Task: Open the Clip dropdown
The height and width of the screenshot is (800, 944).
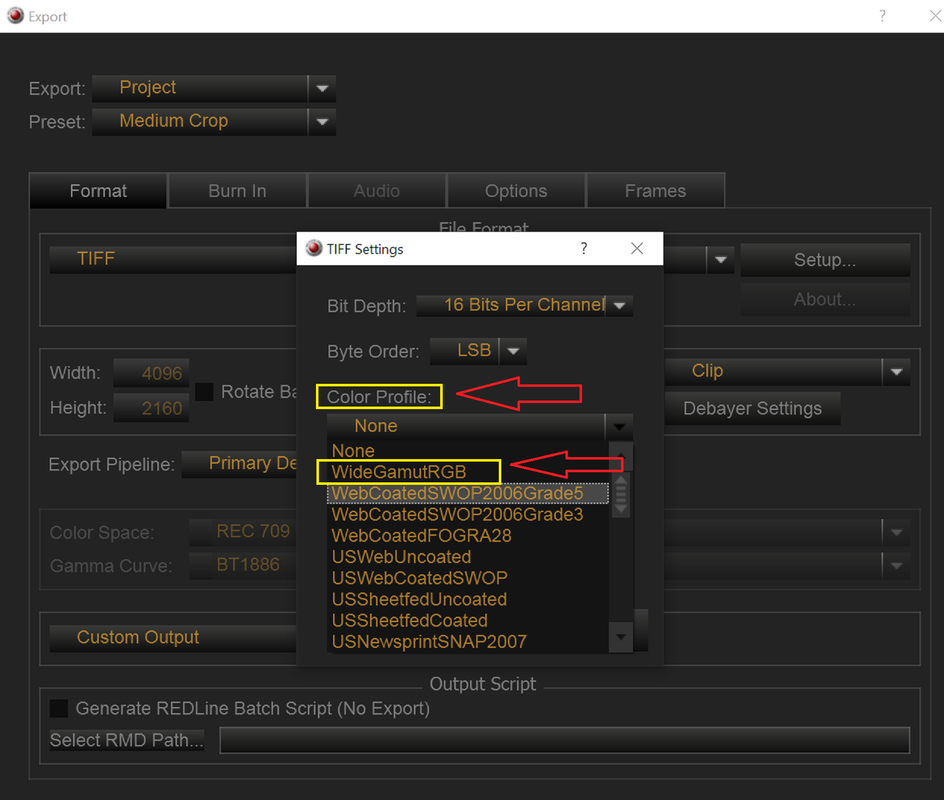Action: click(787, 371)
